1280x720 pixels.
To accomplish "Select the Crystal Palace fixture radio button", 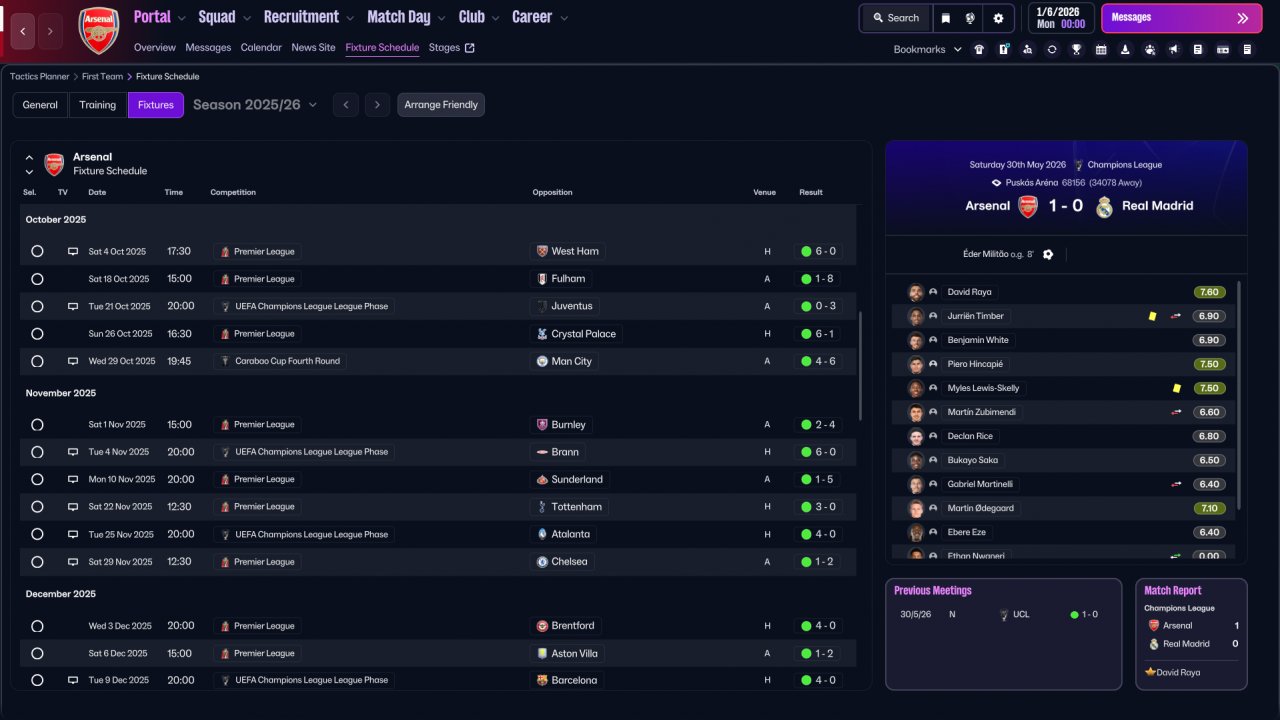I will pos(37,334).
